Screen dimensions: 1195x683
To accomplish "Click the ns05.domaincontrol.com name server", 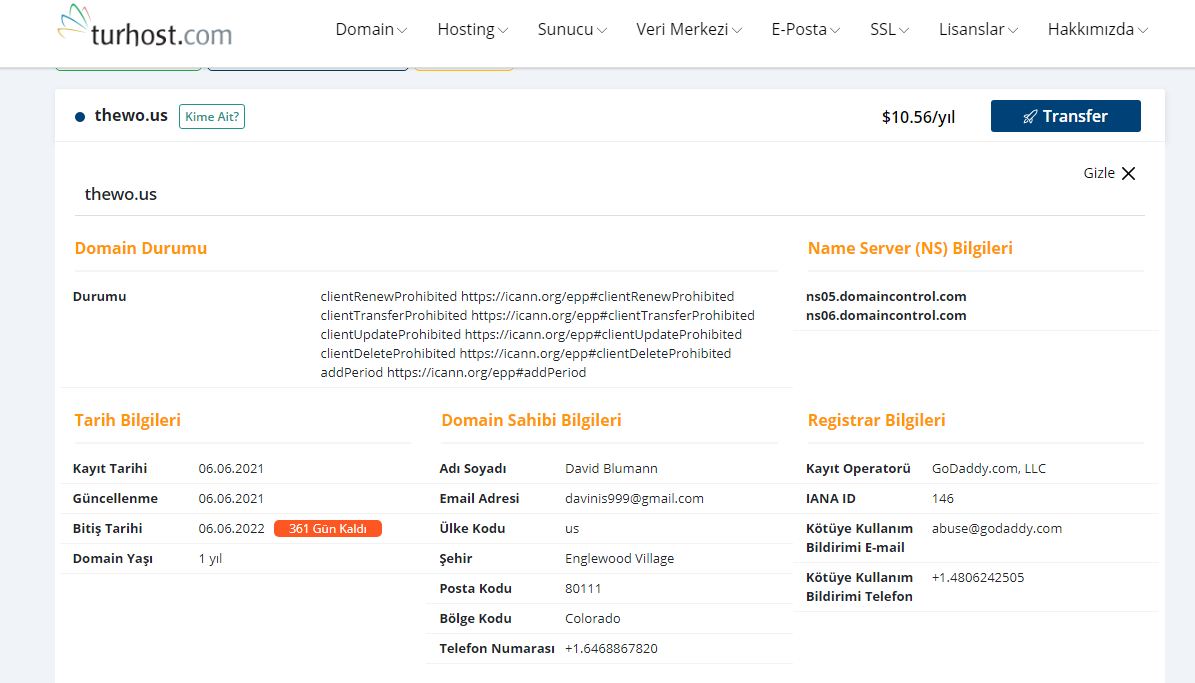I will click(x=886, y=297).
